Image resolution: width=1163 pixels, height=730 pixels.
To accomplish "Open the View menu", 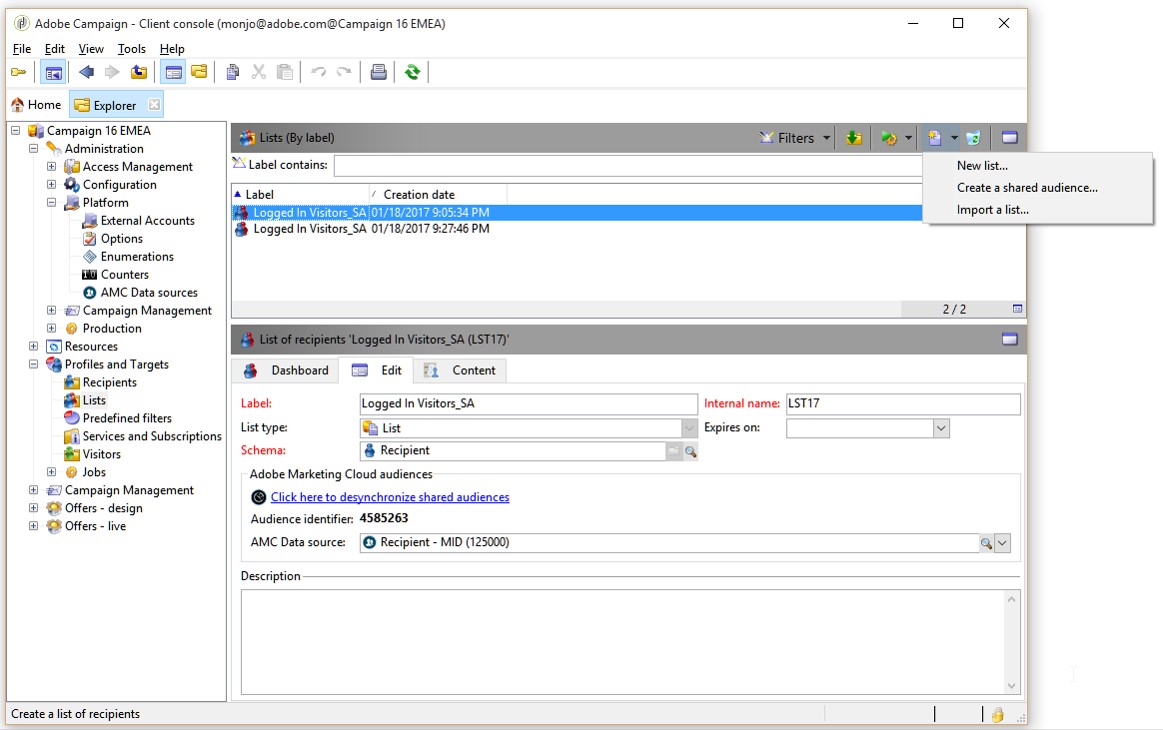I will pos(90,49).
